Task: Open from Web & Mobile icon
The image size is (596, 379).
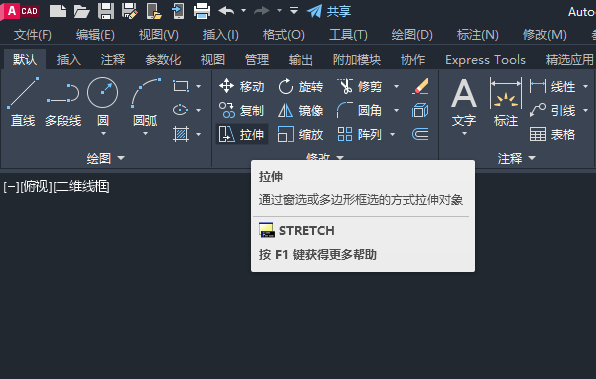Action: [154, 11]
